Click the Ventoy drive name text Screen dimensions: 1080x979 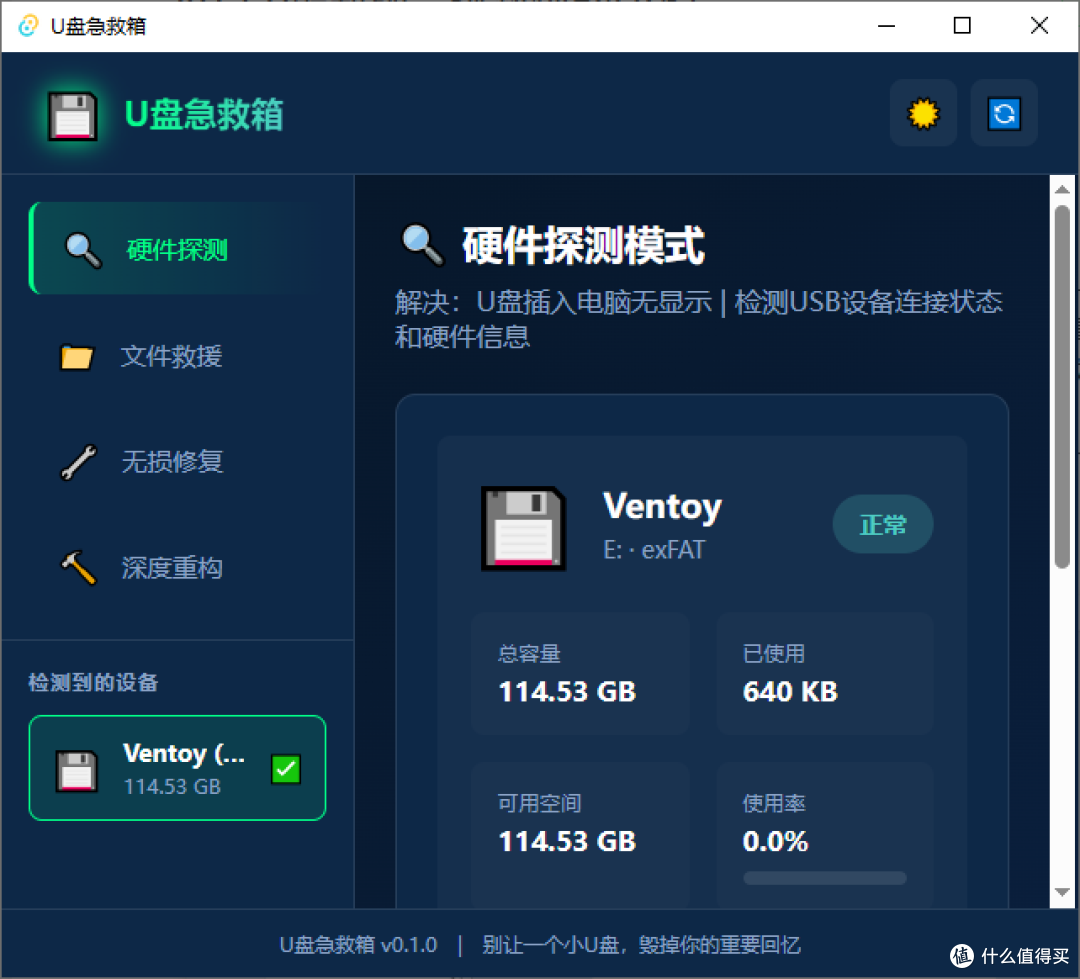coord(662,507)
